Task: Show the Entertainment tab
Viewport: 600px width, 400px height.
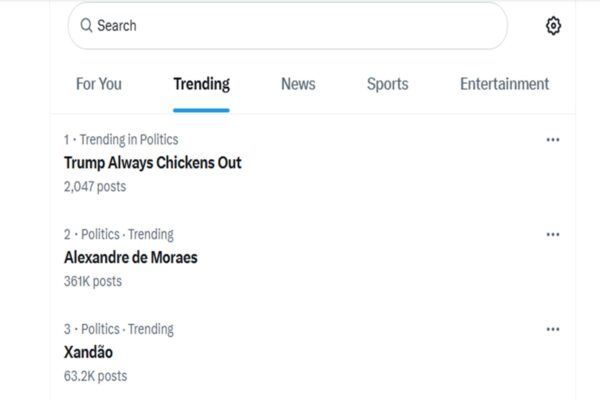Action: coord(504,84)
